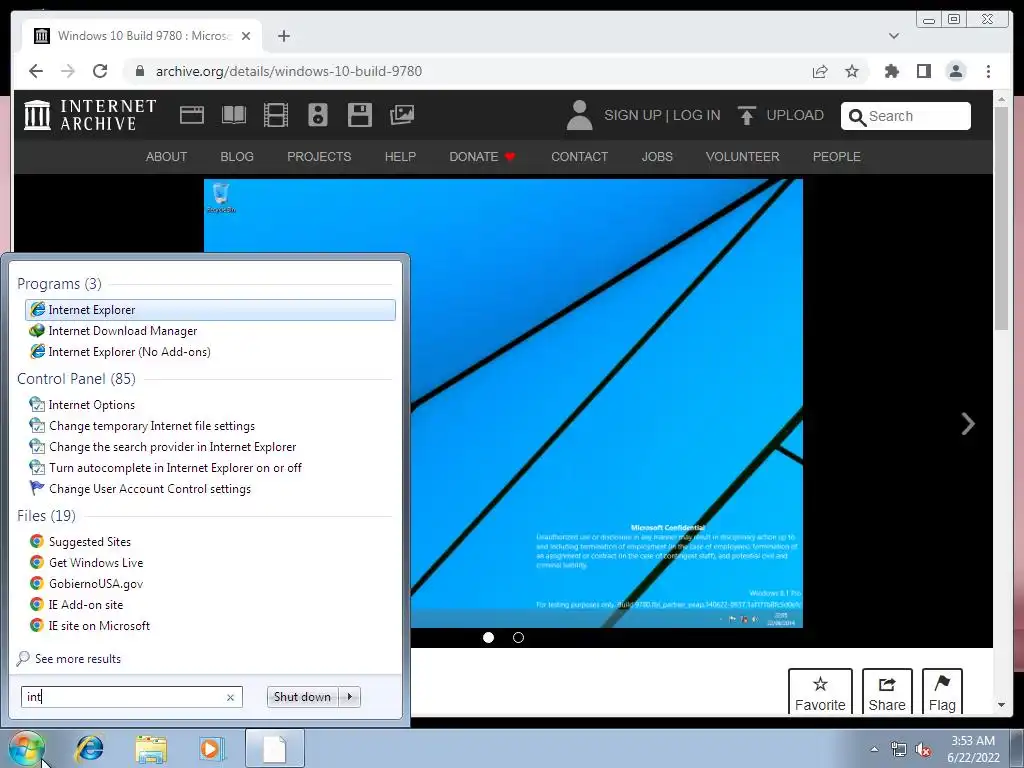Open the DONATE menu item

[x=482, y=157]
